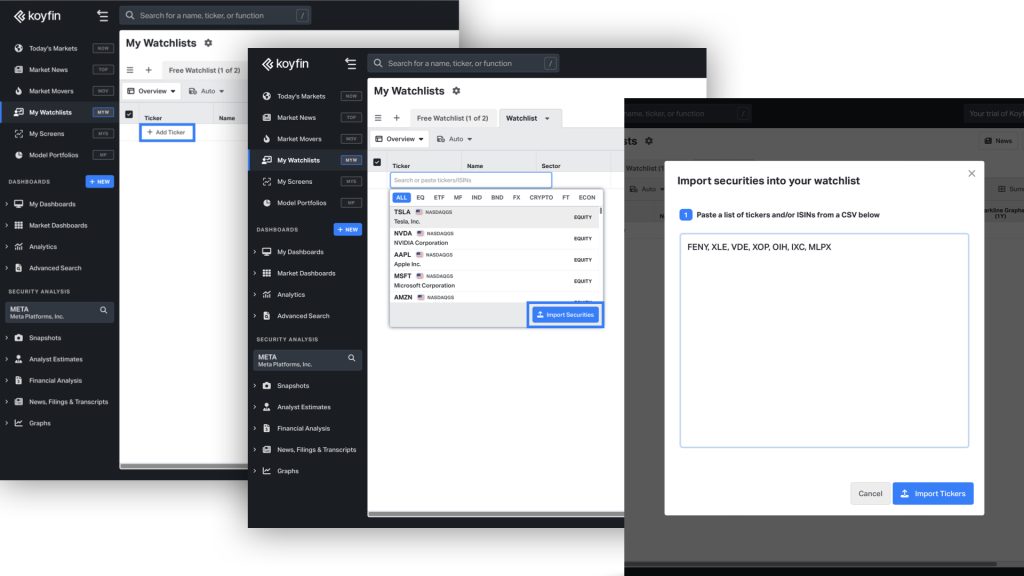The height and width of the screenshot is (576, 1024).
Task: Choose AAPL Apple Inc. from results
Action: pos(494,259)
